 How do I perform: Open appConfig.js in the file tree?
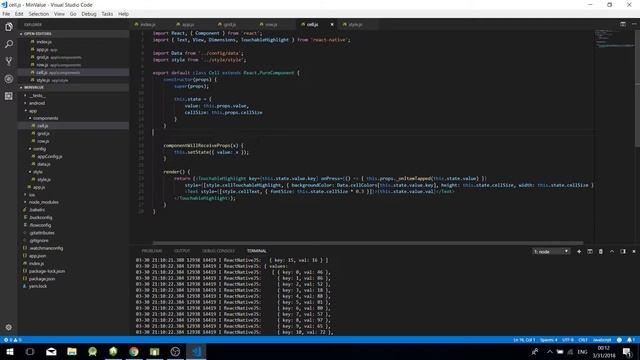(49, 156)
